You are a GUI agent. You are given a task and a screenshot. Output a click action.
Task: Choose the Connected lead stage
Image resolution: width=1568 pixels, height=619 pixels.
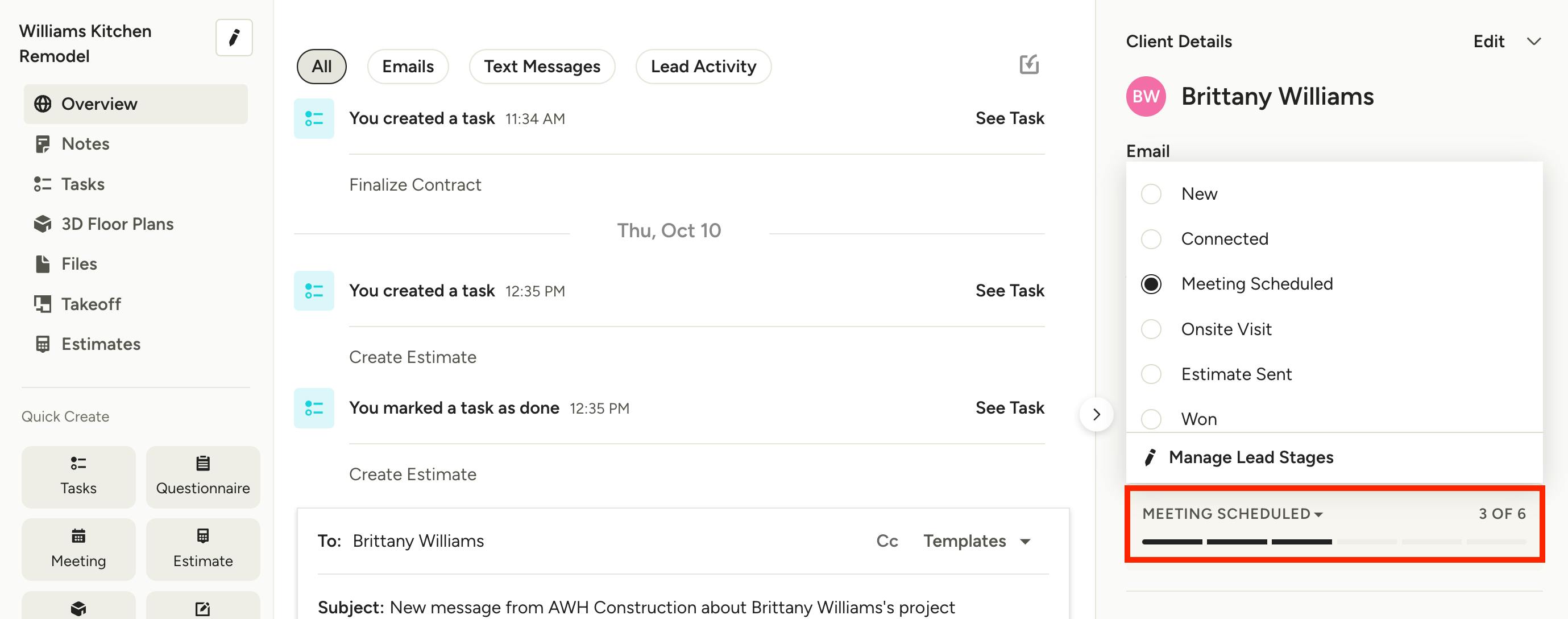[1151, 239]
